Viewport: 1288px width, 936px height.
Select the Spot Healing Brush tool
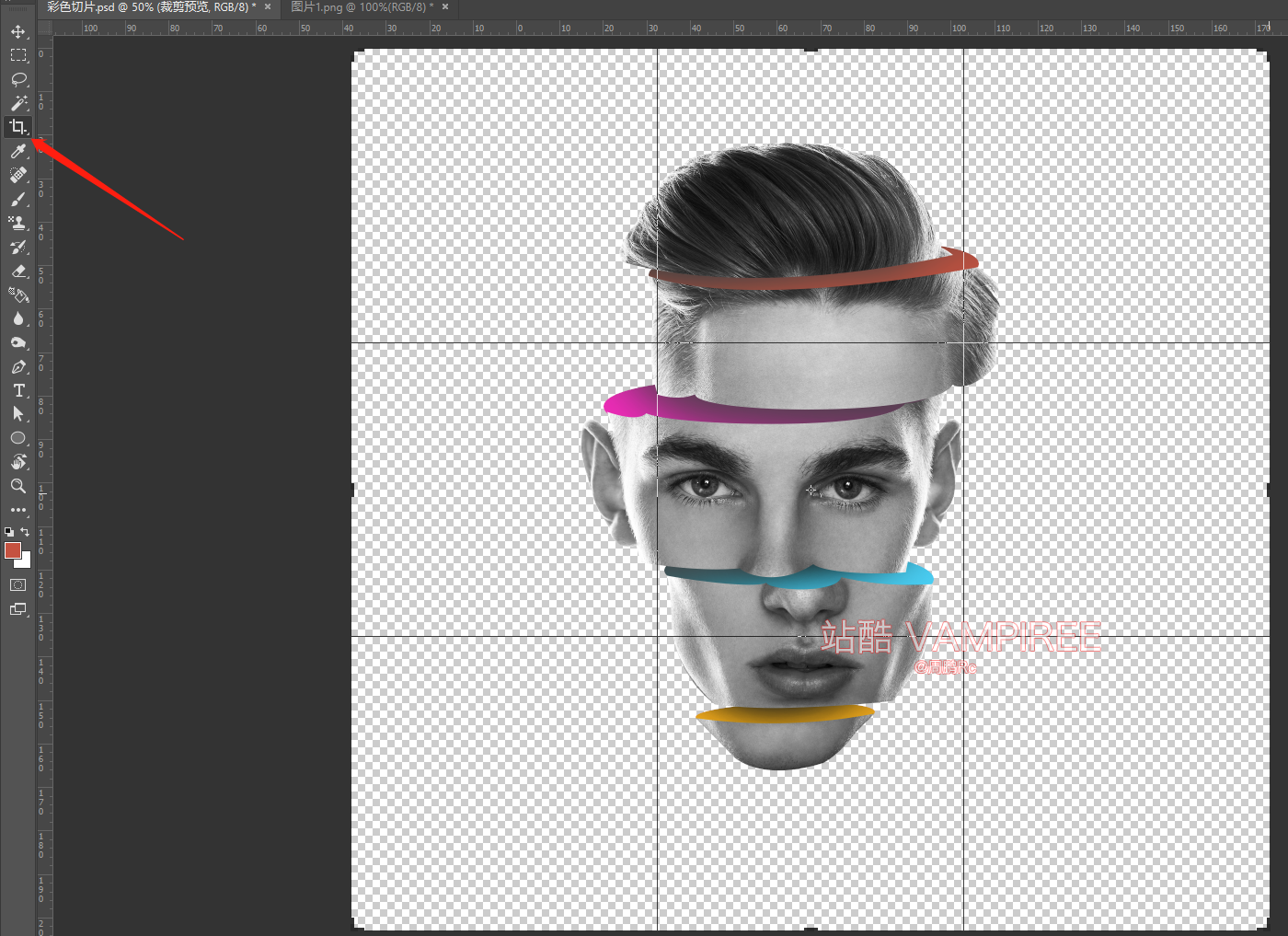(x=17, y=175)
